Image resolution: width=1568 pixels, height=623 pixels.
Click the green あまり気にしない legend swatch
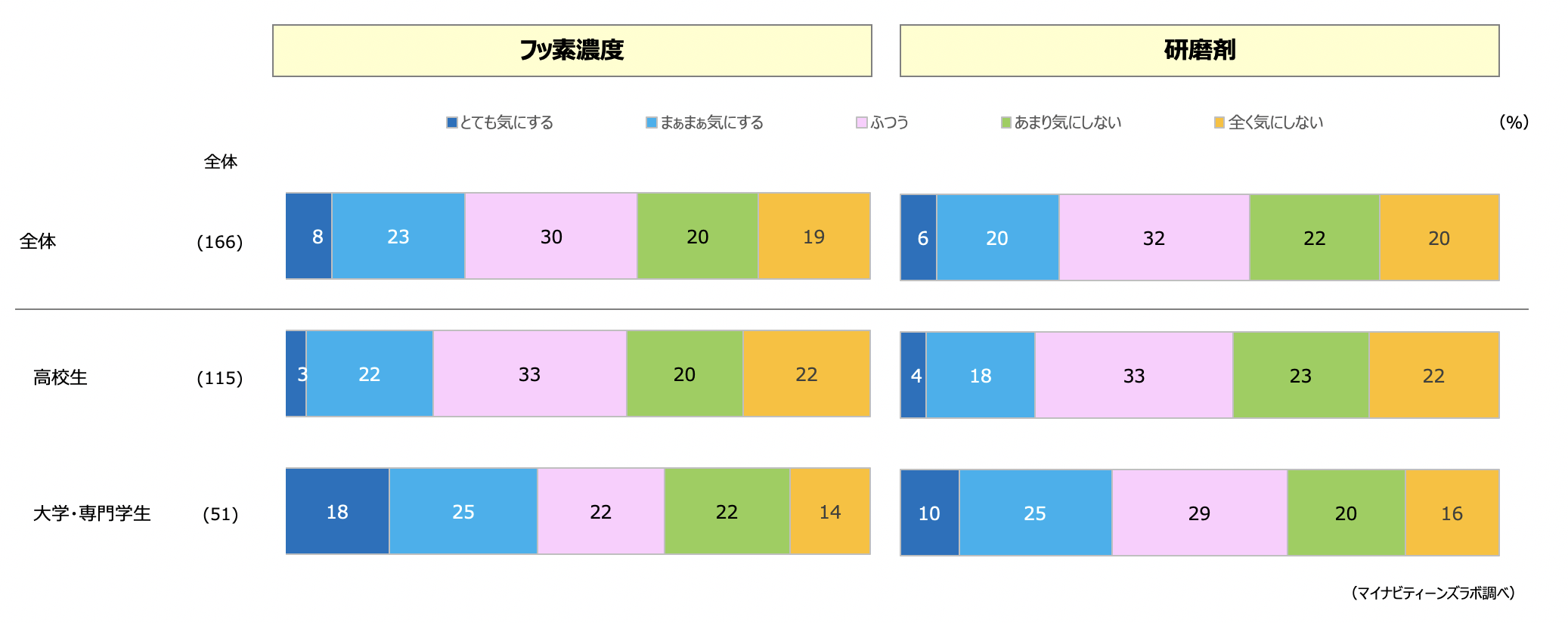point(1006,122)
